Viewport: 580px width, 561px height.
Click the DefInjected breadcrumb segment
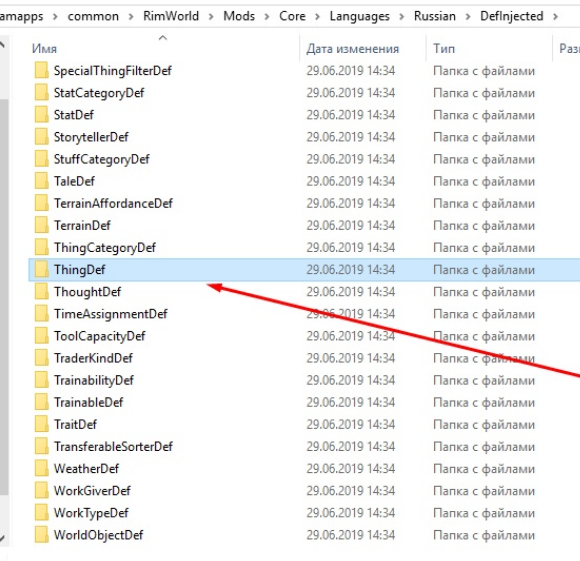coord(512,16)
